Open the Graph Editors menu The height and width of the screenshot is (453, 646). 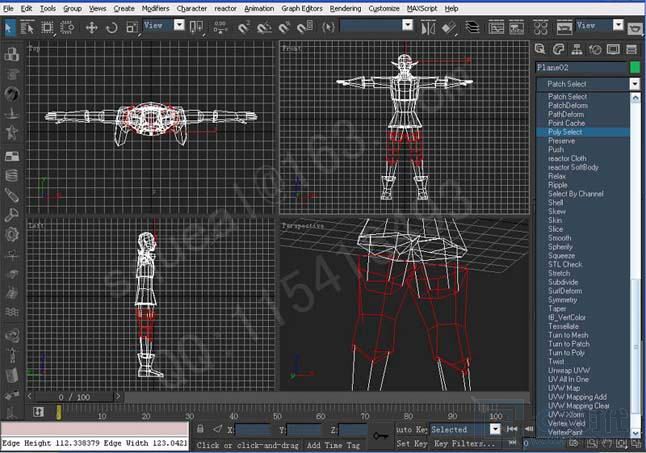302,8
